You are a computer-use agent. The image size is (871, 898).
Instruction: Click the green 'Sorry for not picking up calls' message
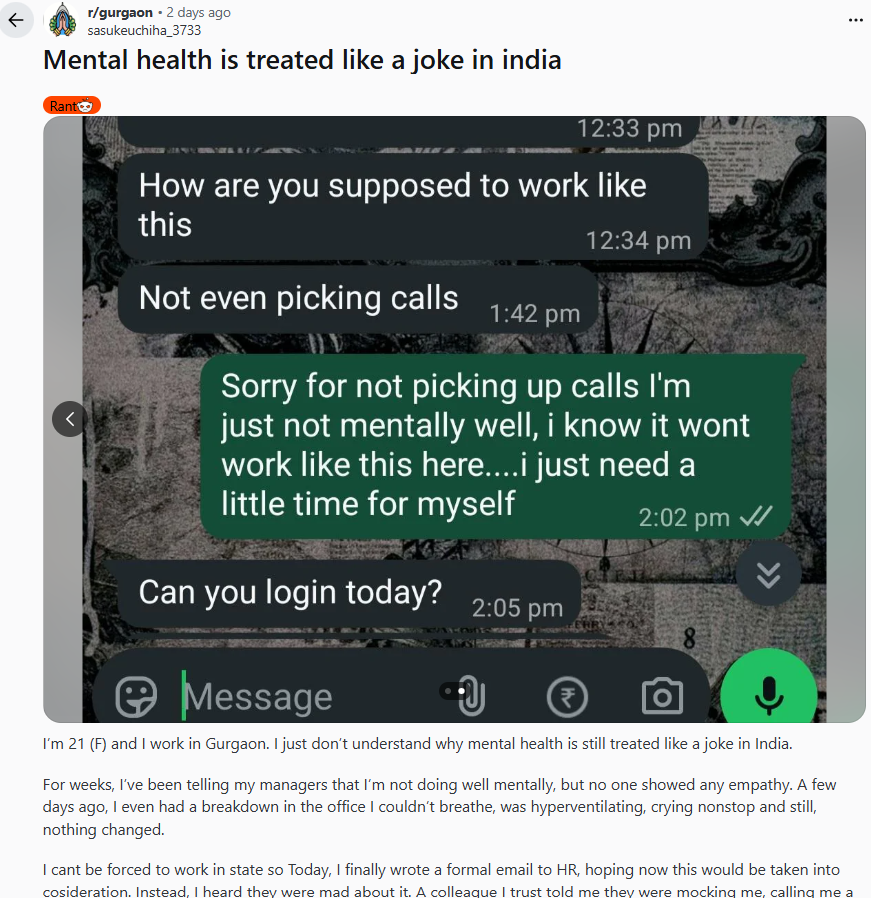(x=496, y=447)
